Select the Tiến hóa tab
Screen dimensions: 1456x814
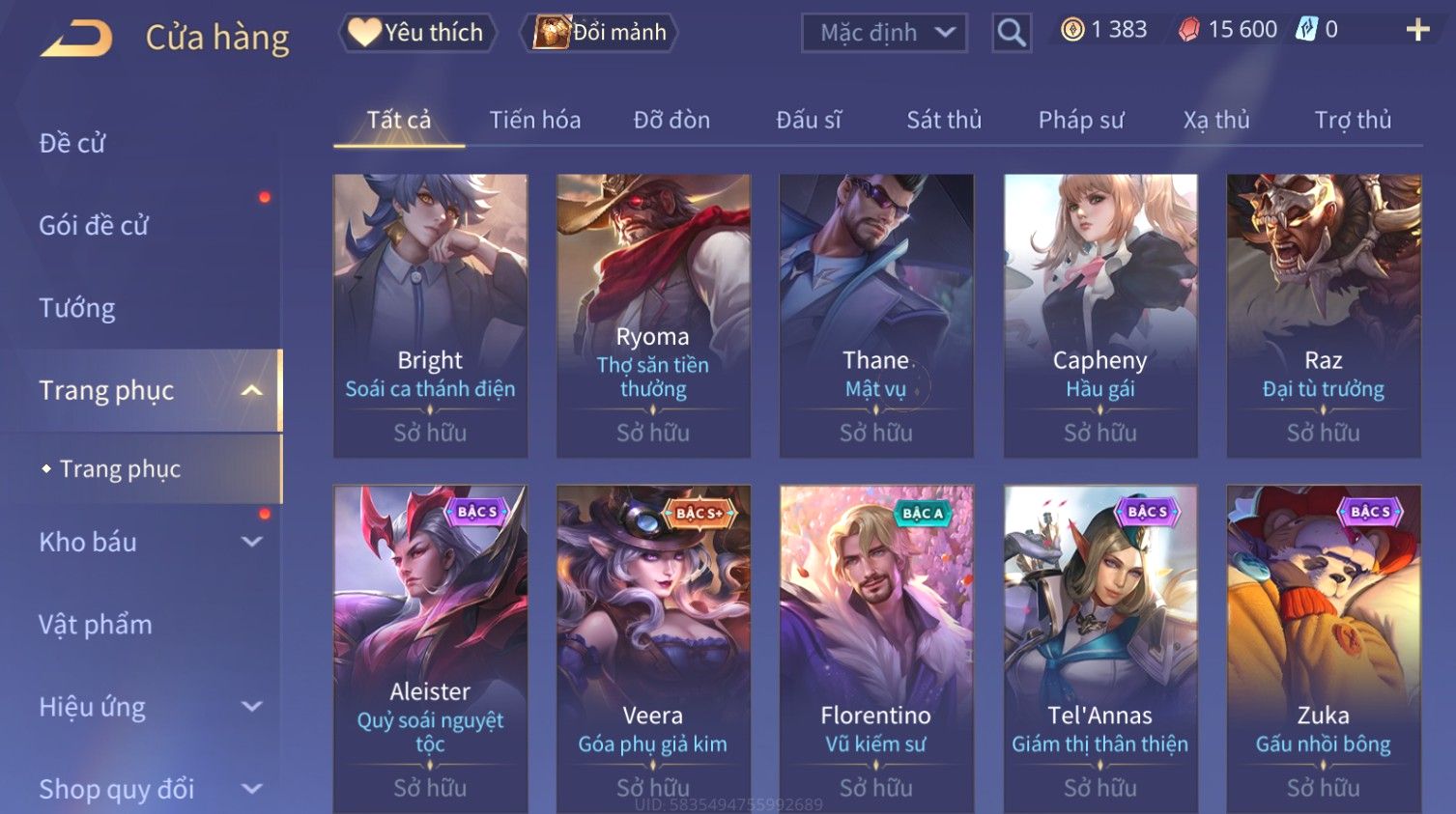[534, 120]
